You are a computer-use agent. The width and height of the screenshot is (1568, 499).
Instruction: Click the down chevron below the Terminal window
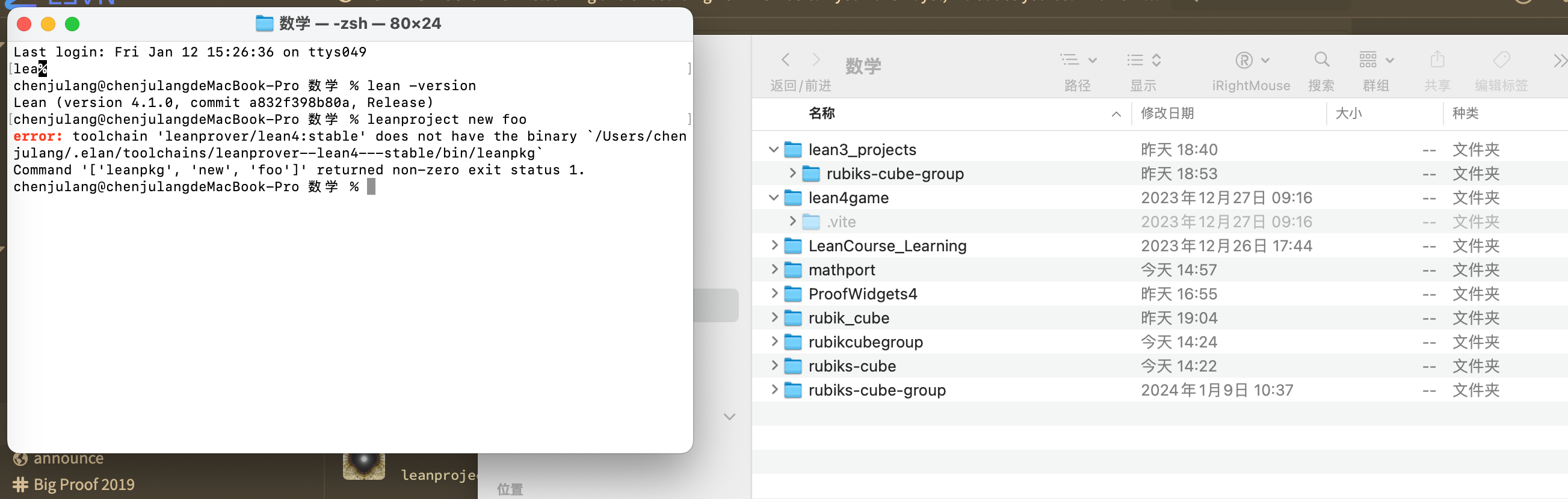tap(730, 417)
